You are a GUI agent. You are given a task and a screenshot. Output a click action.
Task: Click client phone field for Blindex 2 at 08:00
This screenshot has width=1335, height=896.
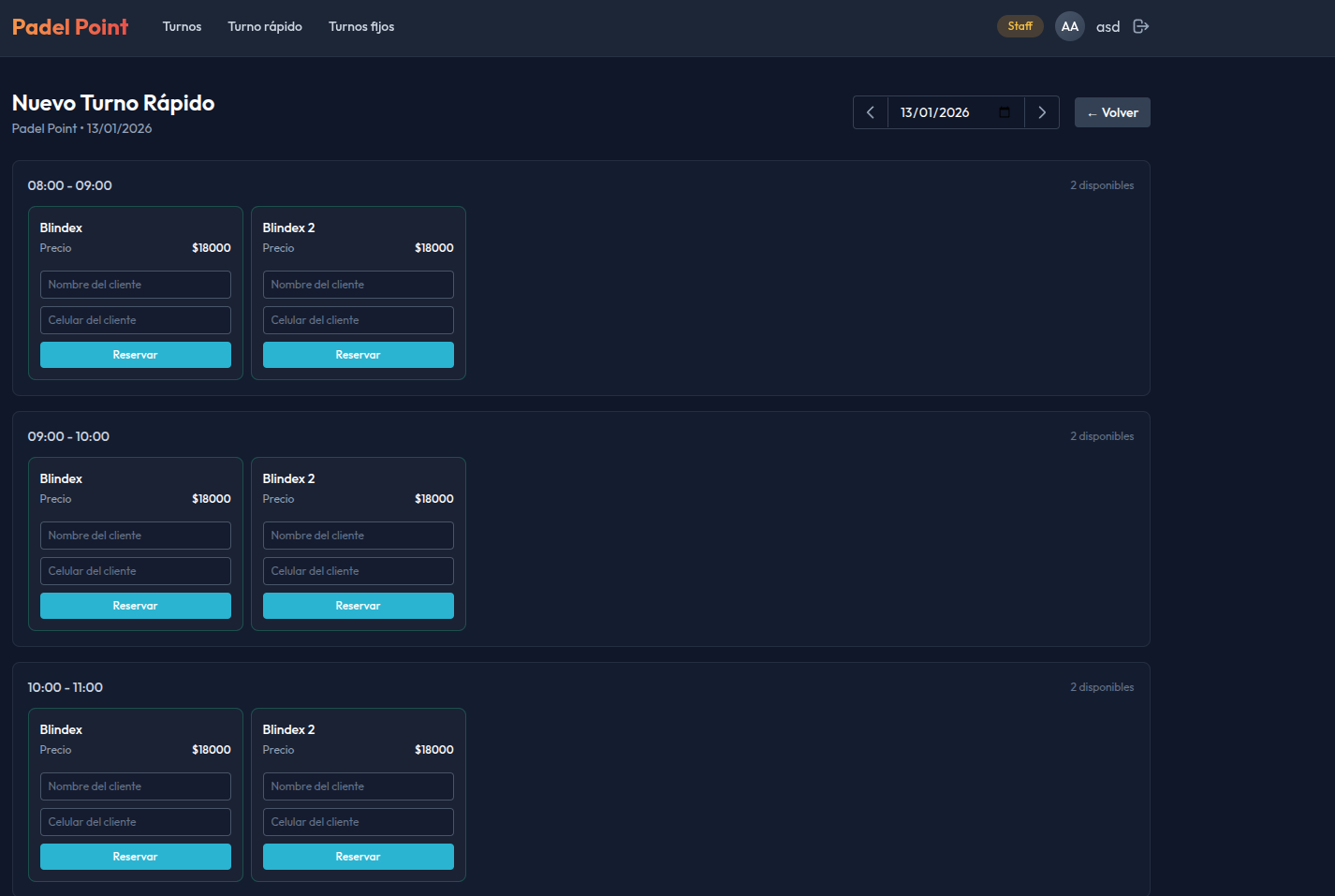coord(359,320)
